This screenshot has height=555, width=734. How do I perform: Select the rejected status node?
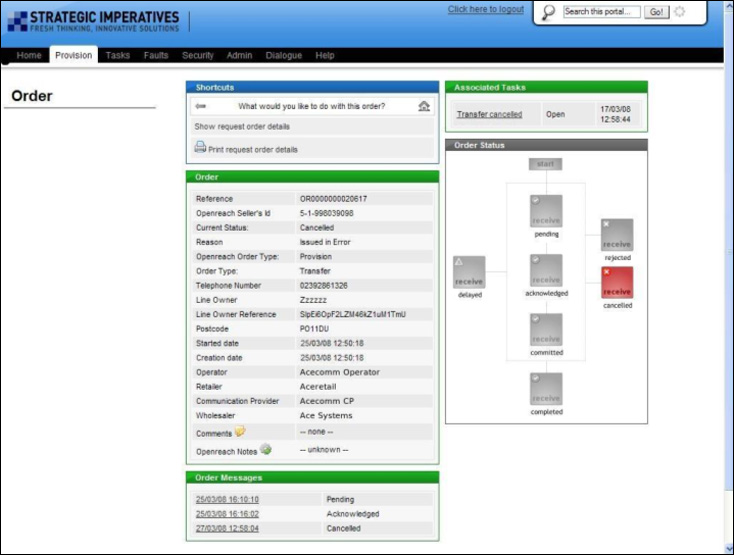[x=617, y=235]
